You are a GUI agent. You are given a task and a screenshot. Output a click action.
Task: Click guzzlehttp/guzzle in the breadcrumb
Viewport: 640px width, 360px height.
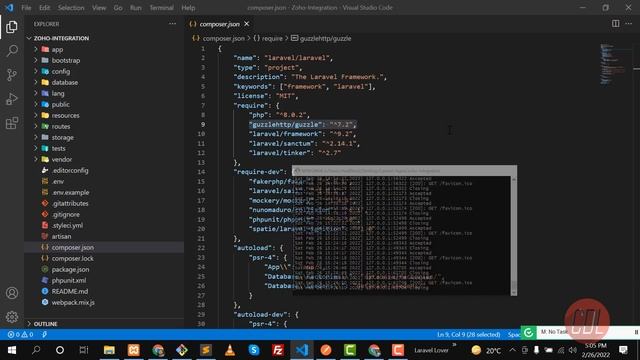325,38
